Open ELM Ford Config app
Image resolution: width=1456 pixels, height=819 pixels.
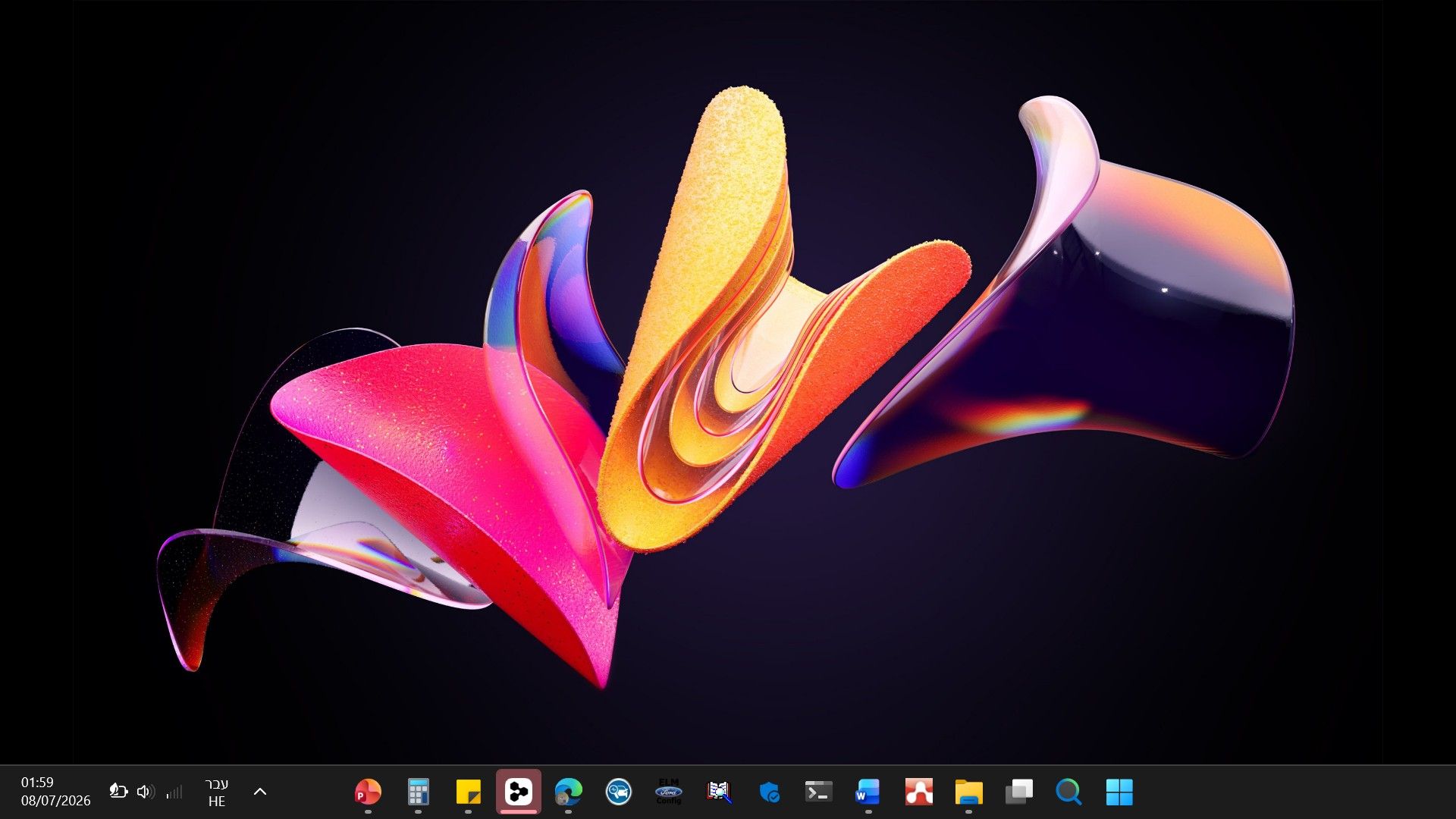669,792
